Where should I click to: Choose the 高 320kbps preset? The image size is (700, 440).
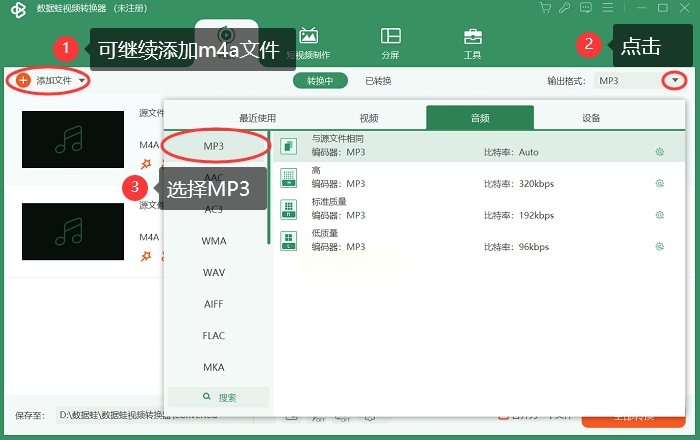tap(479, 178)
